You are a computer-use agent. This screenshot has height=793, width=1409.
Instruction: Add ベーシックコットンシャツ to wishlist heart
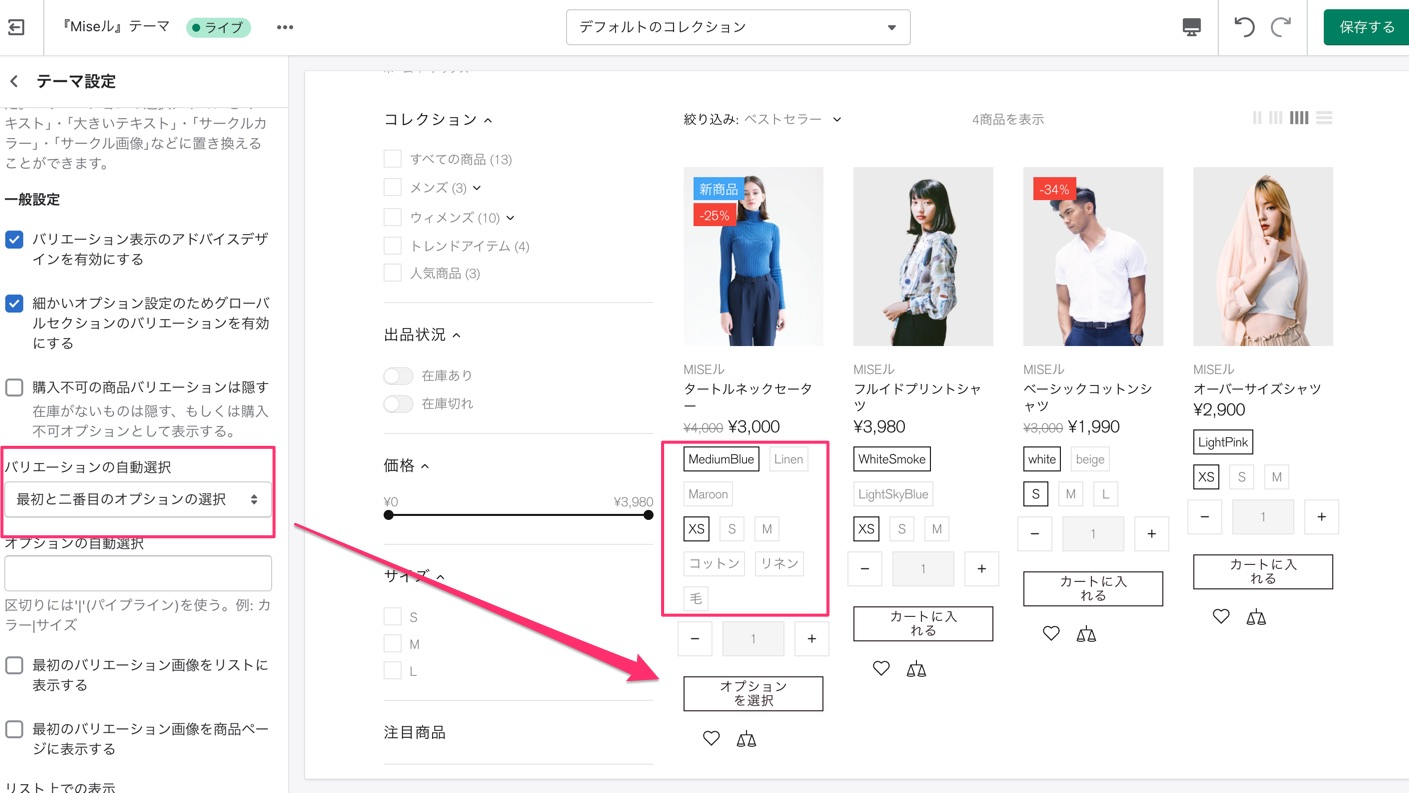[1051, 634]
